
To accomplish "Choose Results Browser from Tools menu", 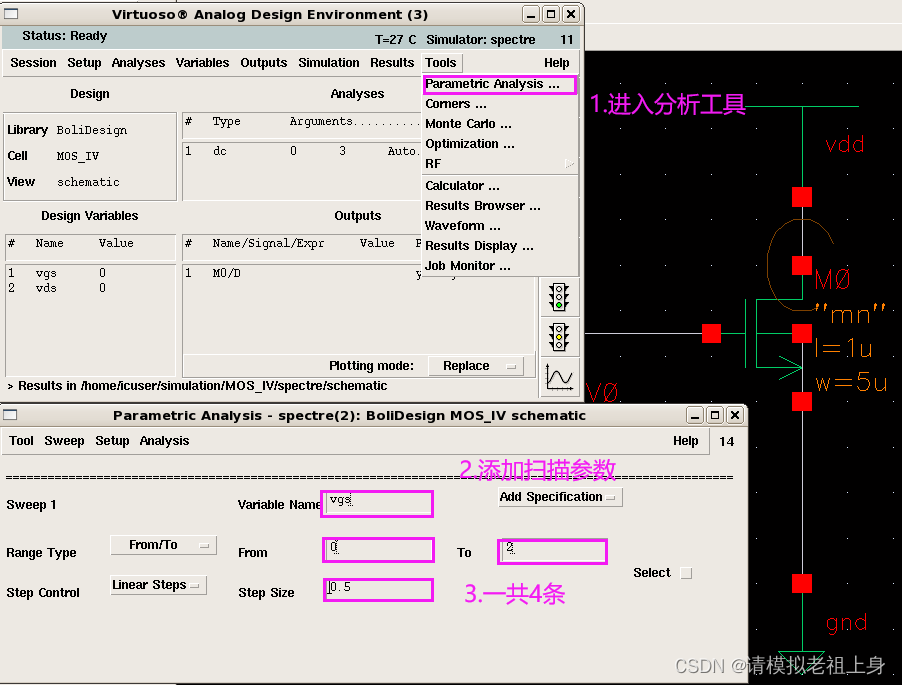I will coord(499,206).
